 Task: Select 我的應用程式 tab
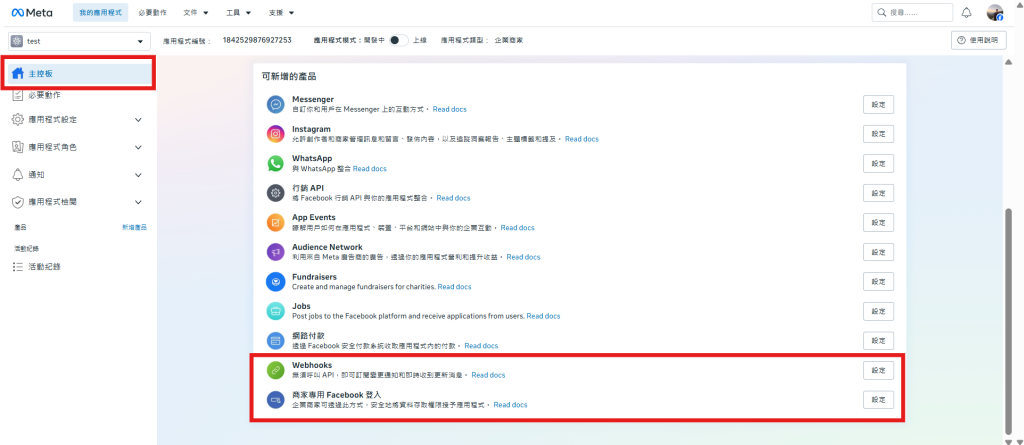click(x=101, y=12)
